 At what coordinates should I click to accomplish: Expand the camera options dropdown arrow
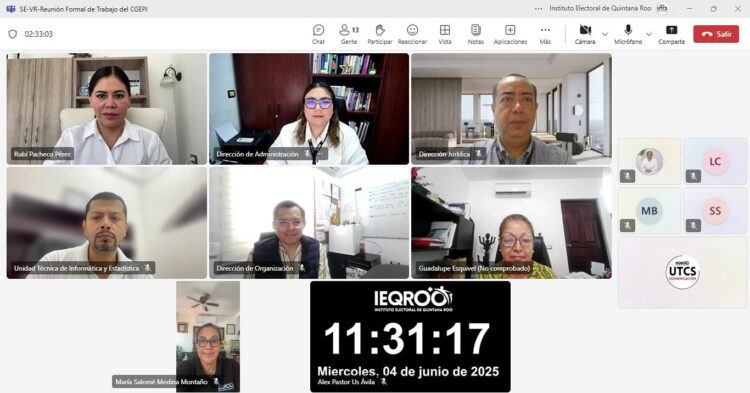click(605, 34)
